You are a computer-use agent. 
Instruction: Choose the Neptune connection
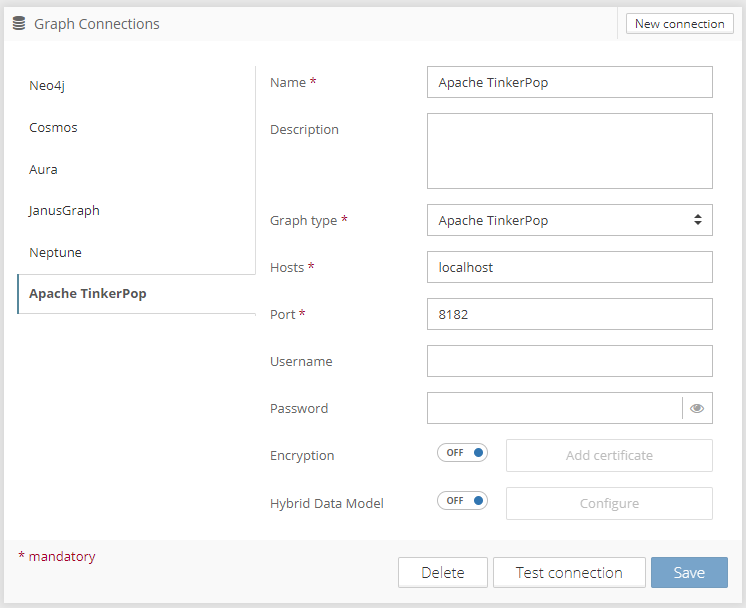pyautogui.click(x=55, y=253)
